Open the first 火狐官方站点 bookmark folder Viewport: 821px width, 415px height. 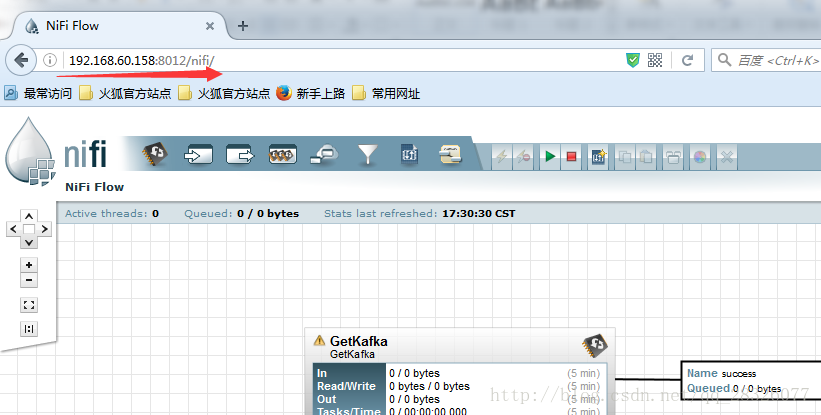pos(125,94)
